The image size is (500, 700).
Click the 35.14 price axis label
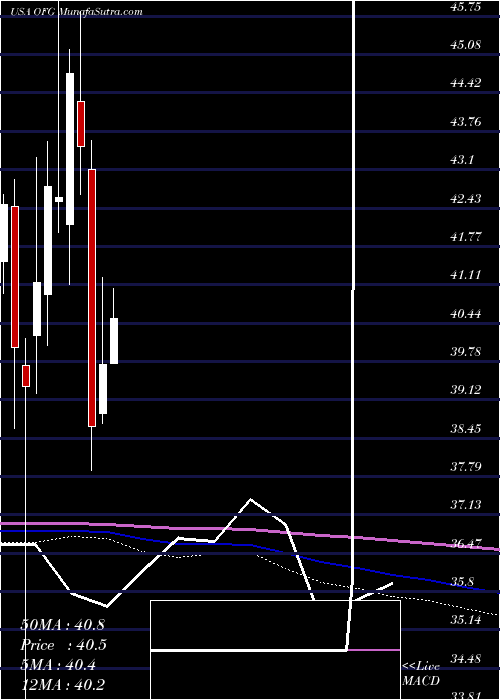[x=466, y=620]
